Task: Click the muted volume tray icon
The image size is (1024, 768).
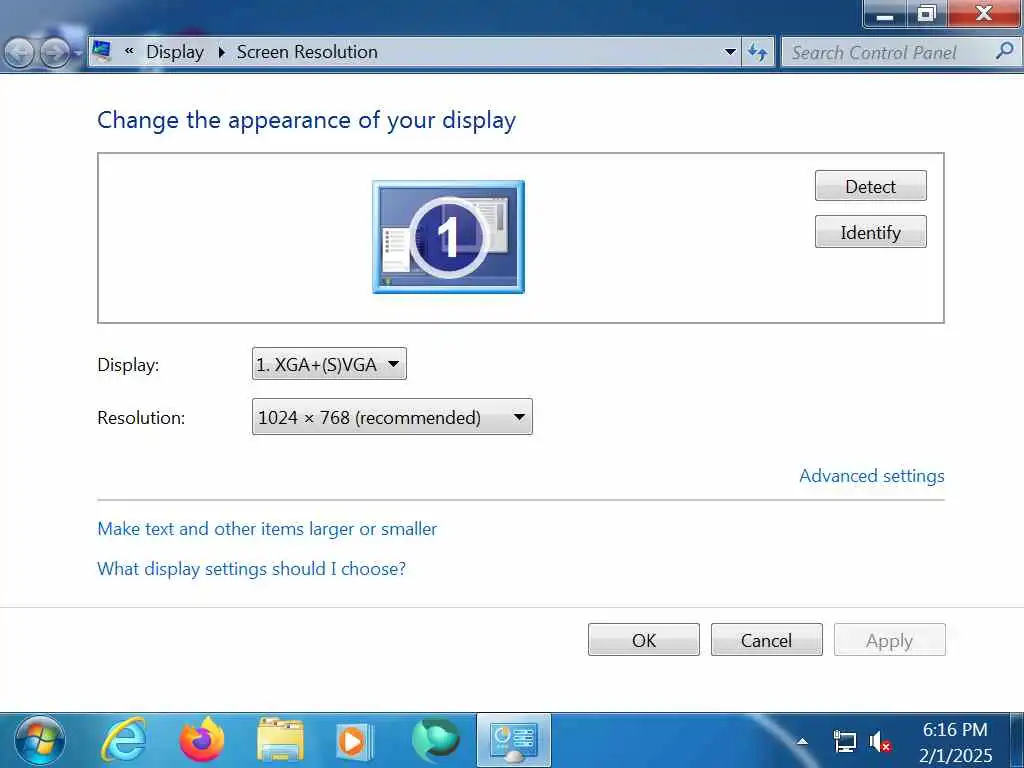Action: click(x=880, y=742)
